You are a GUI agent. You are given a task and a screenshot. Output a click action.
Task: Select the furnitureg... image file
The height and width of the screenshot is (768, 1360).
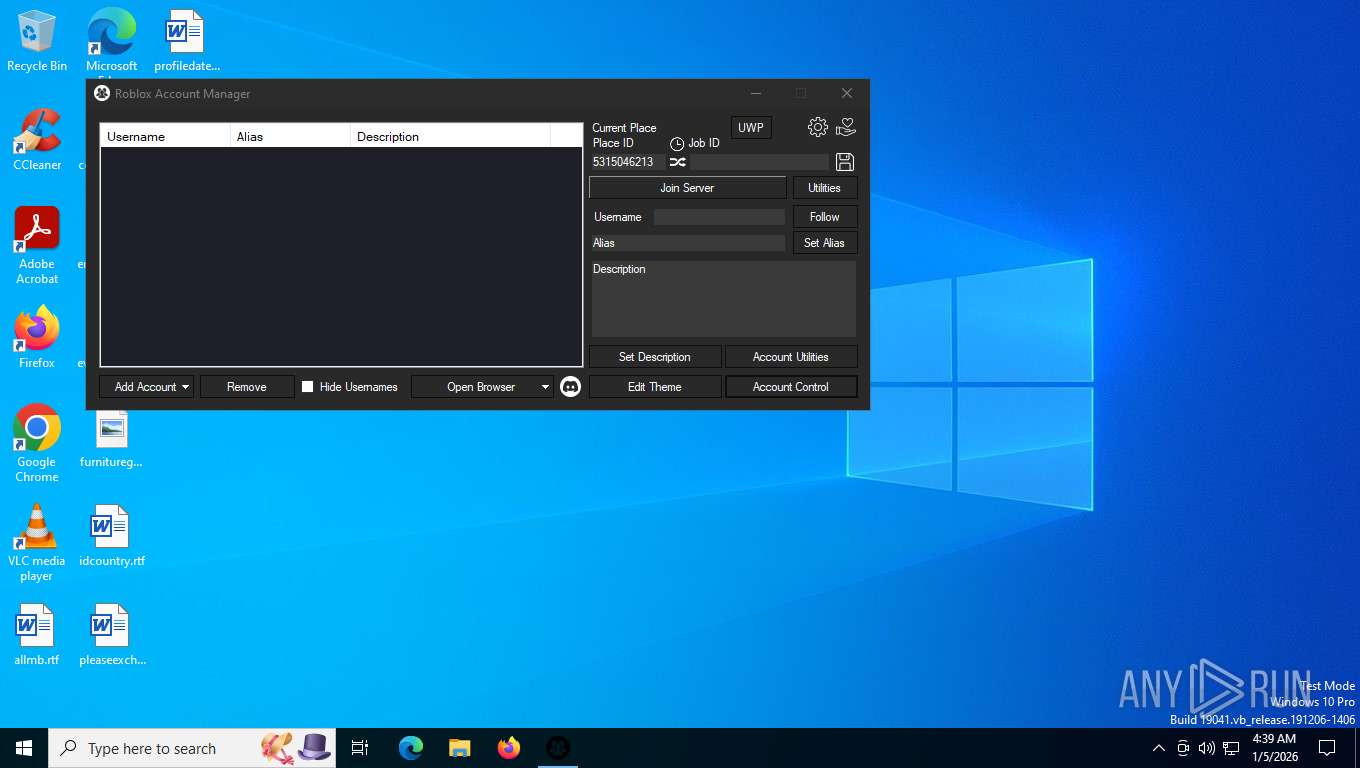pyautogui.click(x=111, y=440)
